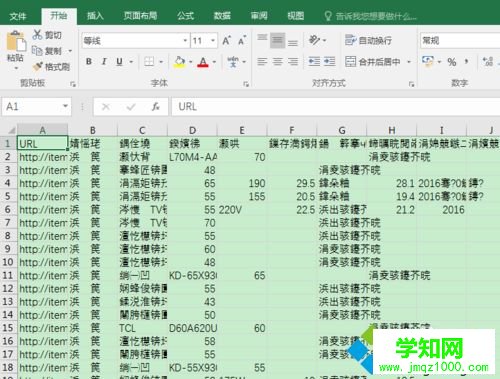Screen dimensions: 500x379
Task: Switch to the Data (数据) tab
Action: (x=222, y=16)
